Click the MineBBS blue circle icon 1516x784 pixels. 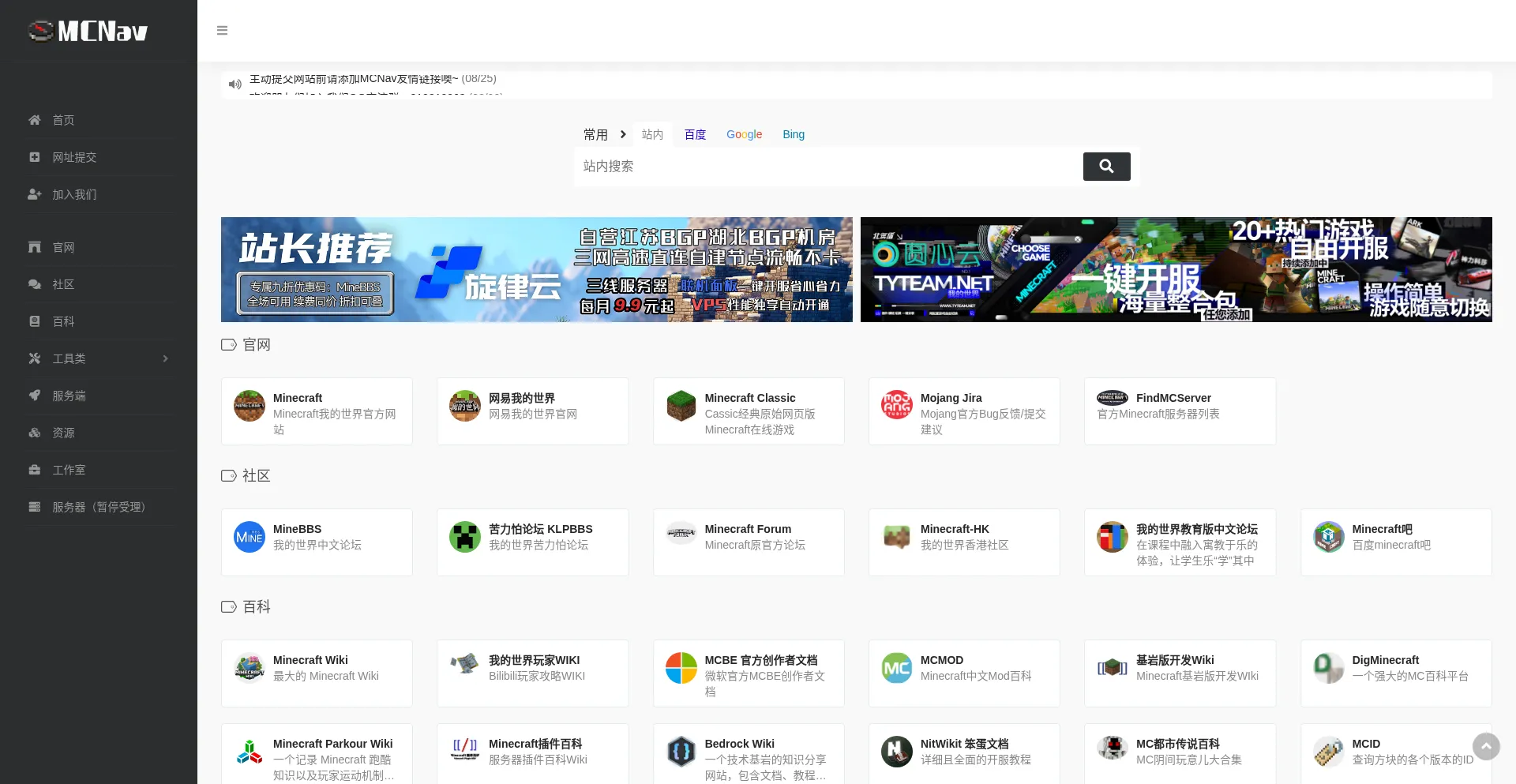point(250,537)
